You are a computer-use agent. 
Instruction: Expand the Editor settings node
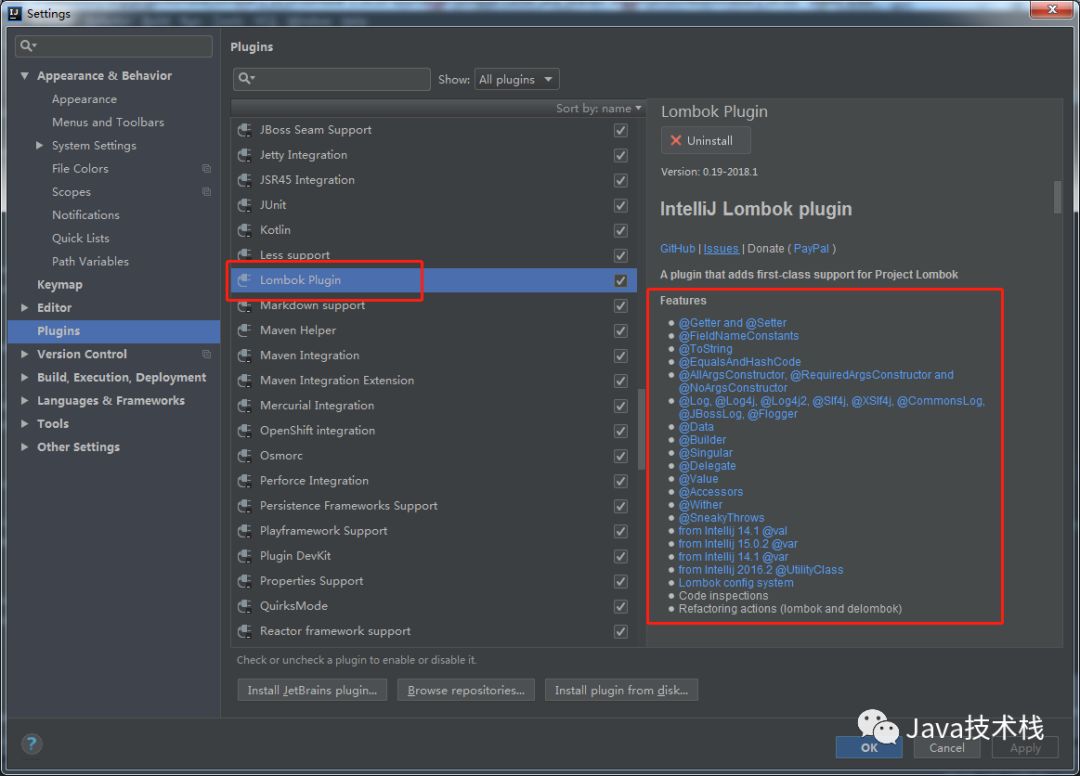(25, 308)
